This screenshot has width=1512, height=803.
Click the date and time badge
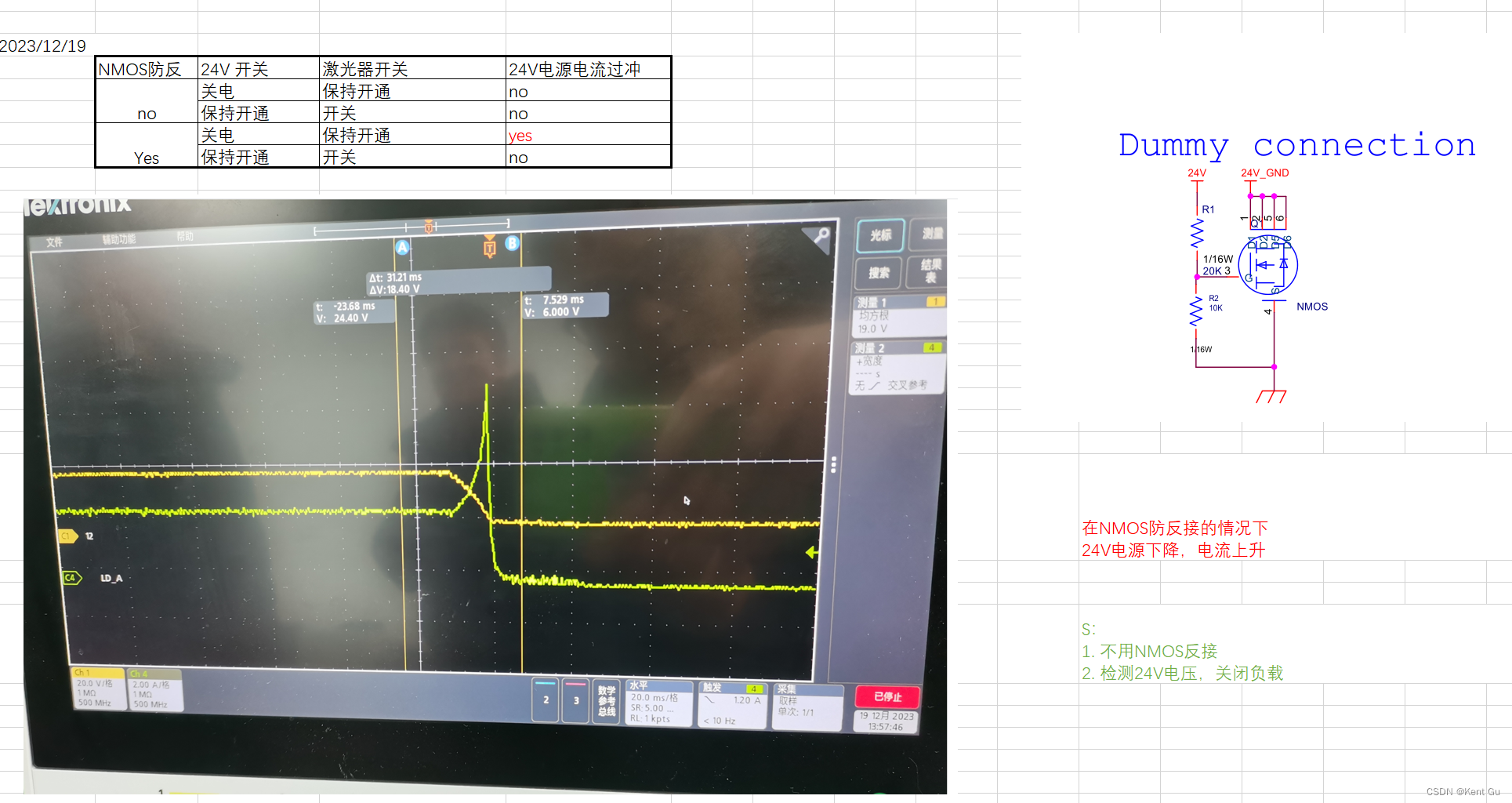tap(886, 721)
